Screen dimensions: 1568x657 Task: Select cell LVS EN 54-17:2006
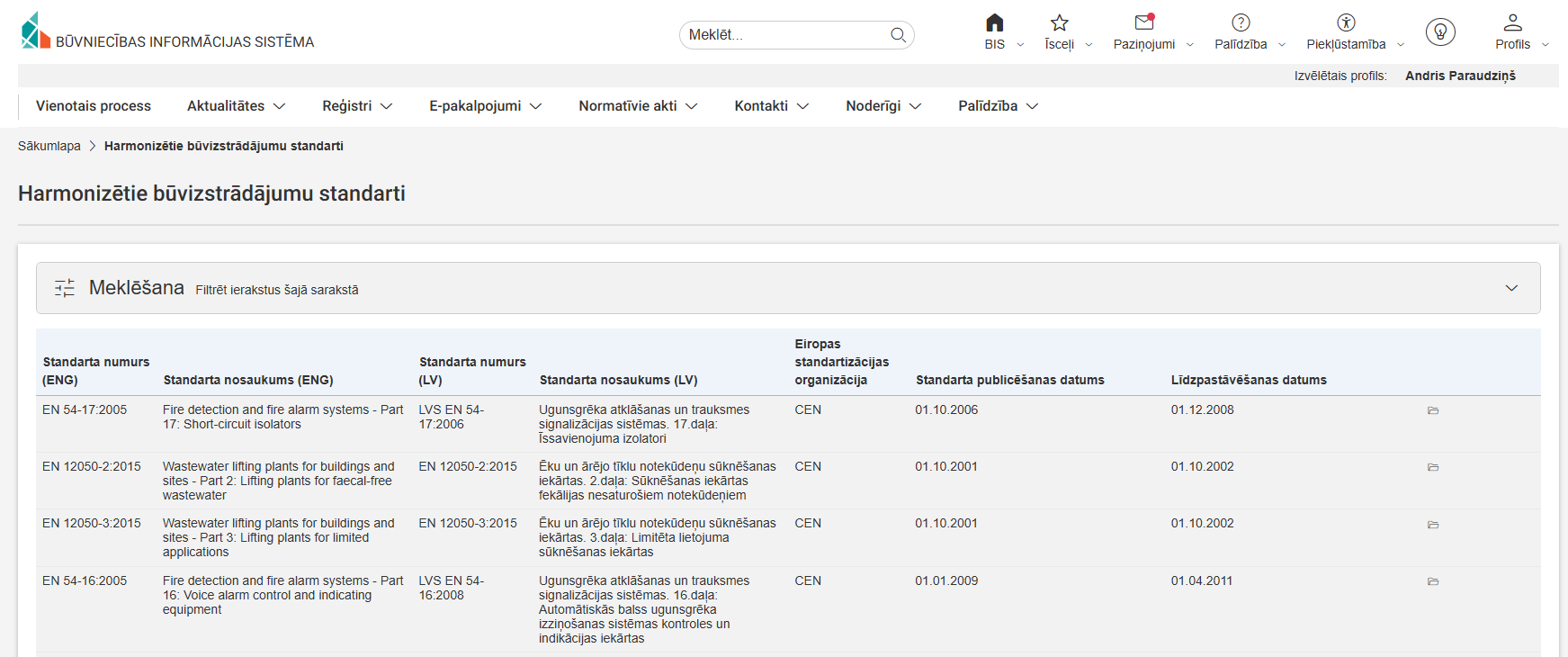(452, 417)
